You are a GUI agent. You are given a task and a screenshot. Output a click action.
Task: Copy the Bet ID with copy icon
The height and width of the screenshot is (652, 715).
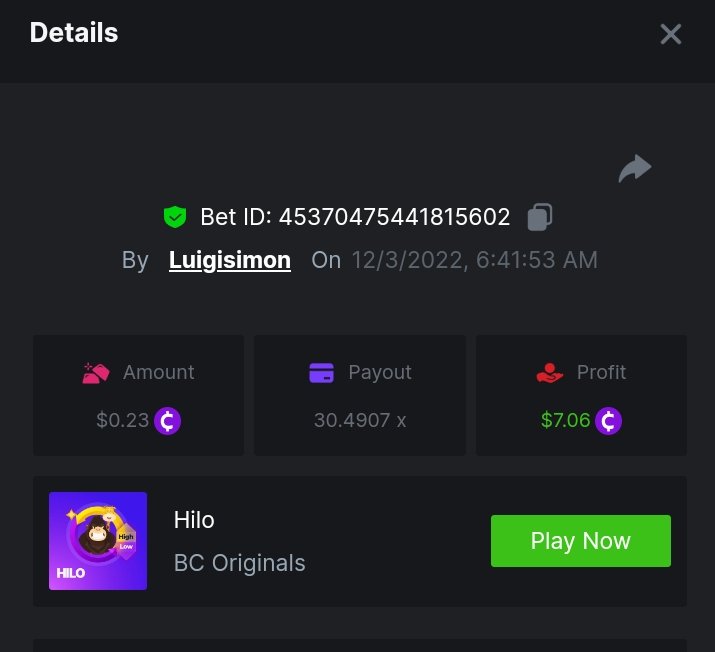[540, 216]
